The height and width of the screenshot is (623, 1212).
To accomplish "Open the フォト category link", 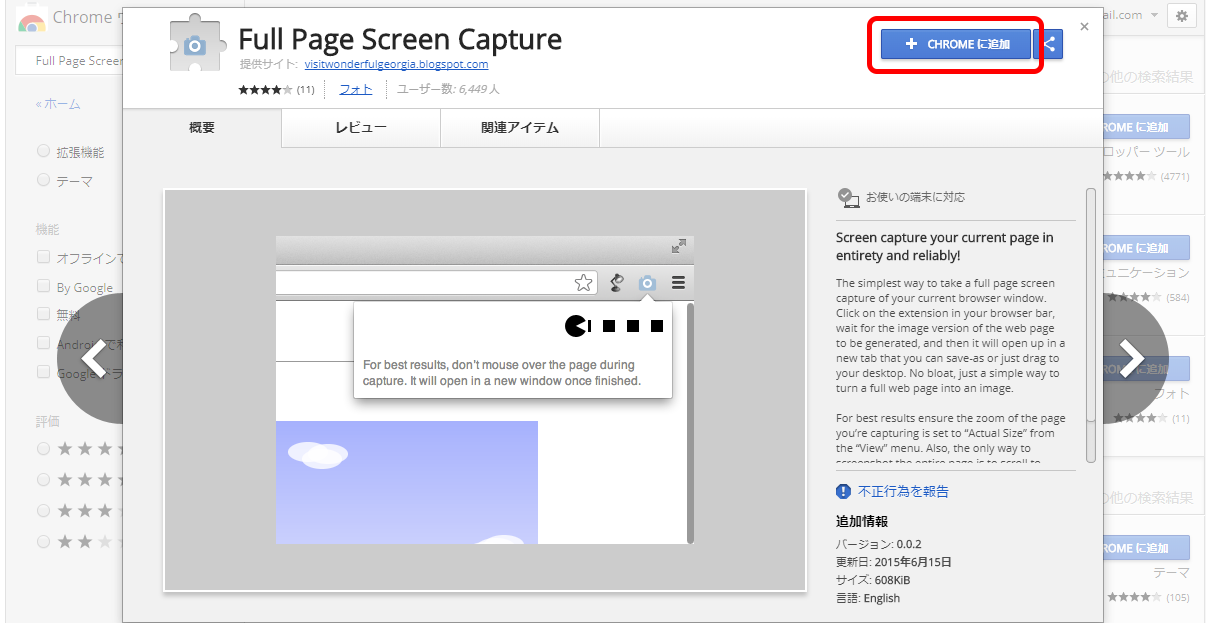I will tap(355, 89).
